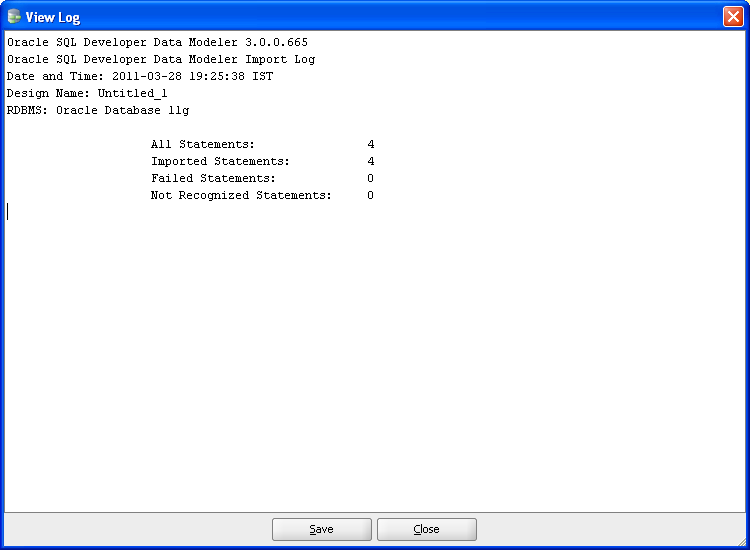Click the 'Oracle SQL Developer Data Modeler Import Log' line
Viewport: 750px width, 550px height.
tap(161, 59)
